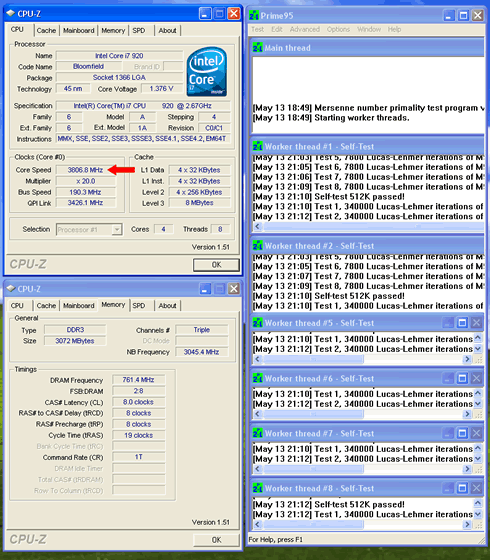Click scroll-down arrow in Worker thread #7
Image resolution: width=490 pixels, height=560 pixels.
pos(478,459)
